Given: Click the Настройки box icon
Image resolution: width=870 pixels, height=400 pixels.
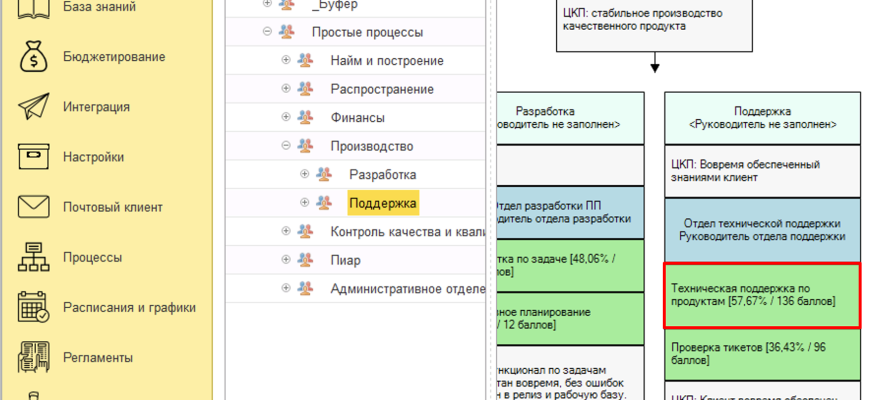Looking at the screenshot, I should coord(34,157).
